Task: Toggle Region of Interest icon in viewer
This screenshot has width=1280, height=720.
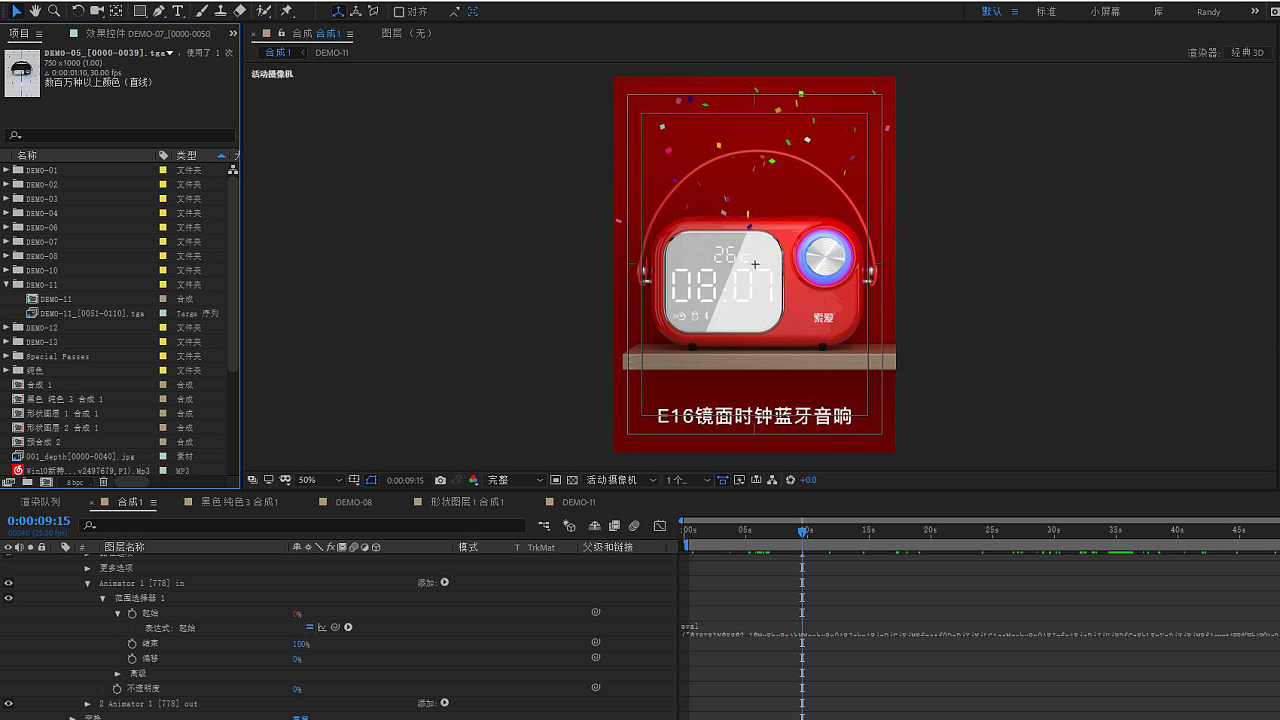Action: pyautogui.click(x=557, y=480)
